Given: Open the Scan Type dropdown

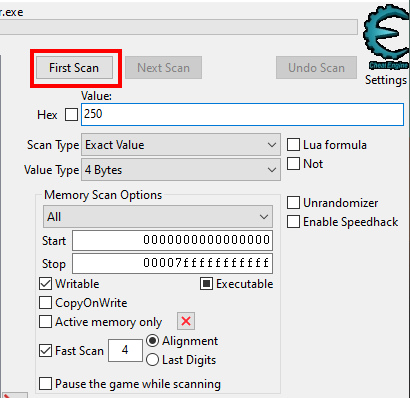Looking at the screenshot, I should pyautogui.click(x=181, y=145).
